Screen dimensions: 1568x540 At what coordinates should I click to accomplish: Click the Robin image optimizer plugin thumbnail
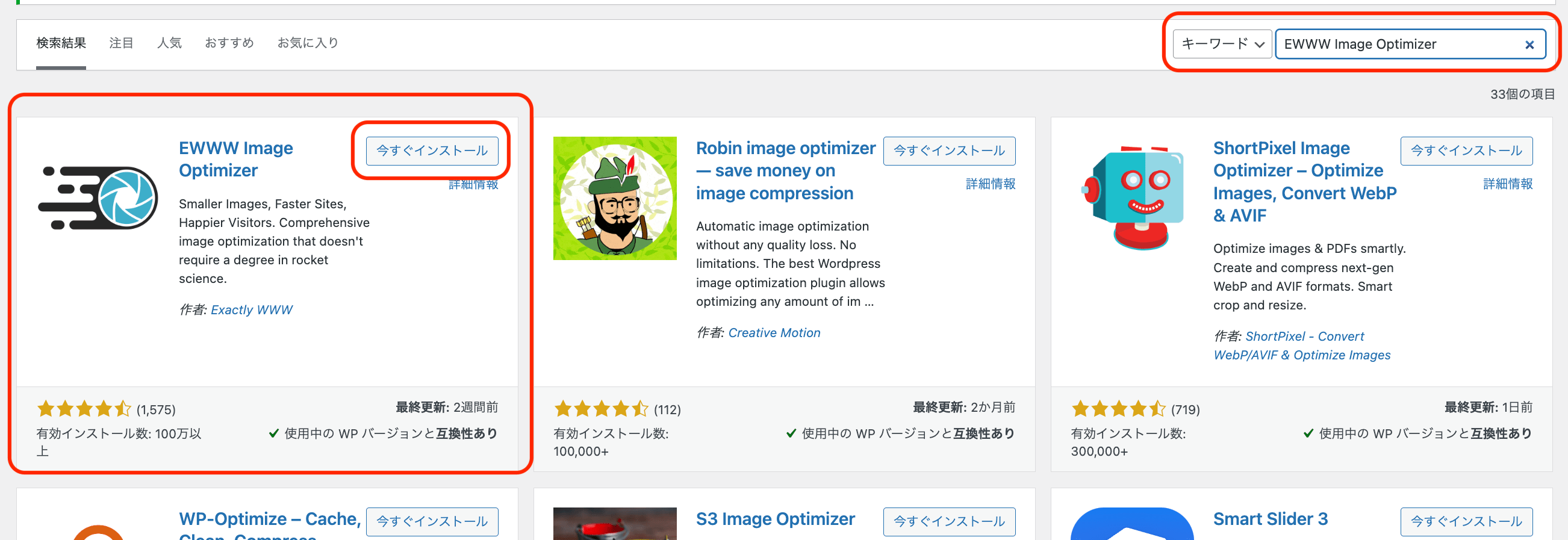click(x=615, y=198)
